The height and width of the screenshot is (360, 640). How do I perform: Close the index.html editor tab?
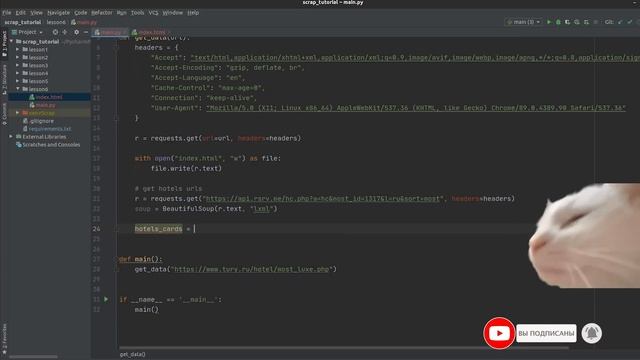coord(169,32)
